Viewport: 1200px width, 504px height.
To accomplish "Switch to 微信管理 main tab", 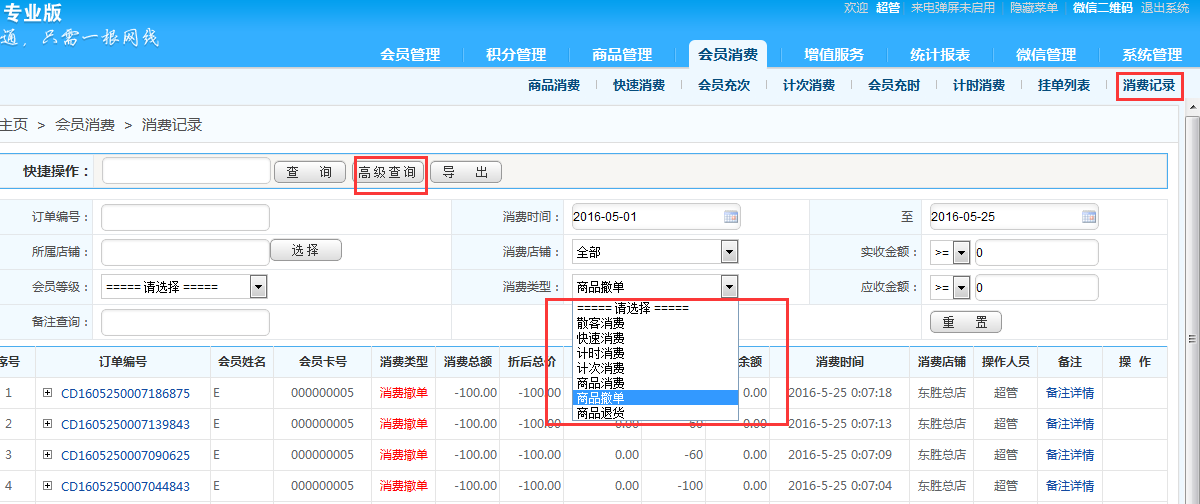I will tap(1046, 55).
